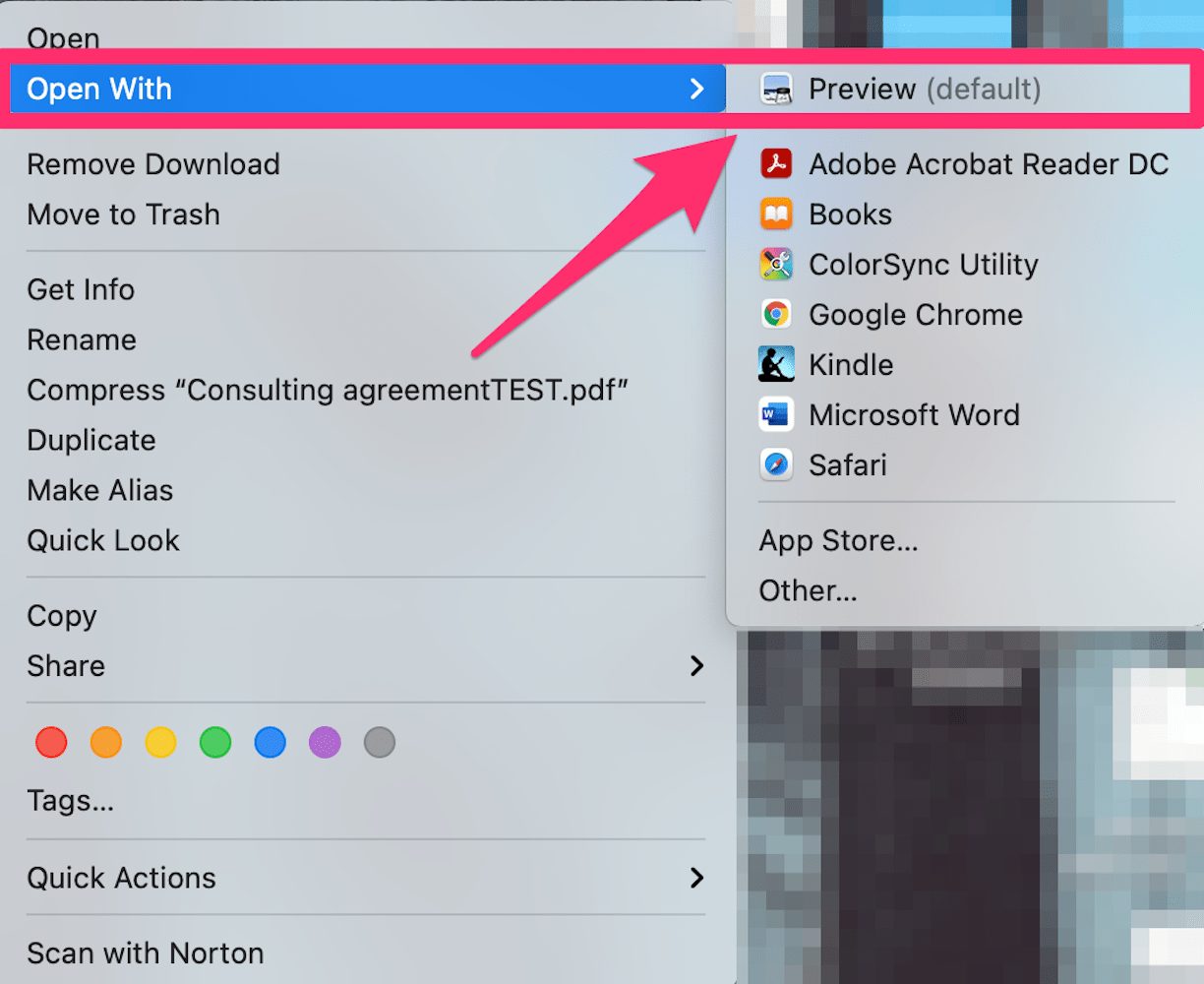Screen dimensions: 1204x984
Task: Apply the red color tag
Action: 51,742
